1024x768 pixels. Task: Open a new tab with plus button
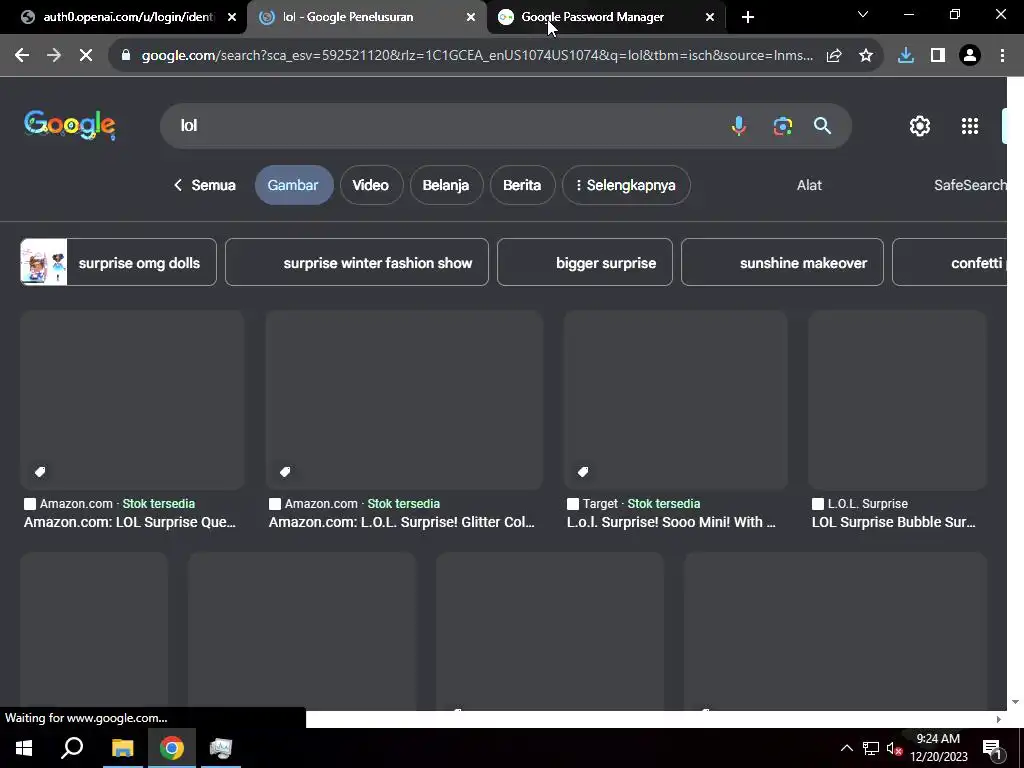(748, 17)
